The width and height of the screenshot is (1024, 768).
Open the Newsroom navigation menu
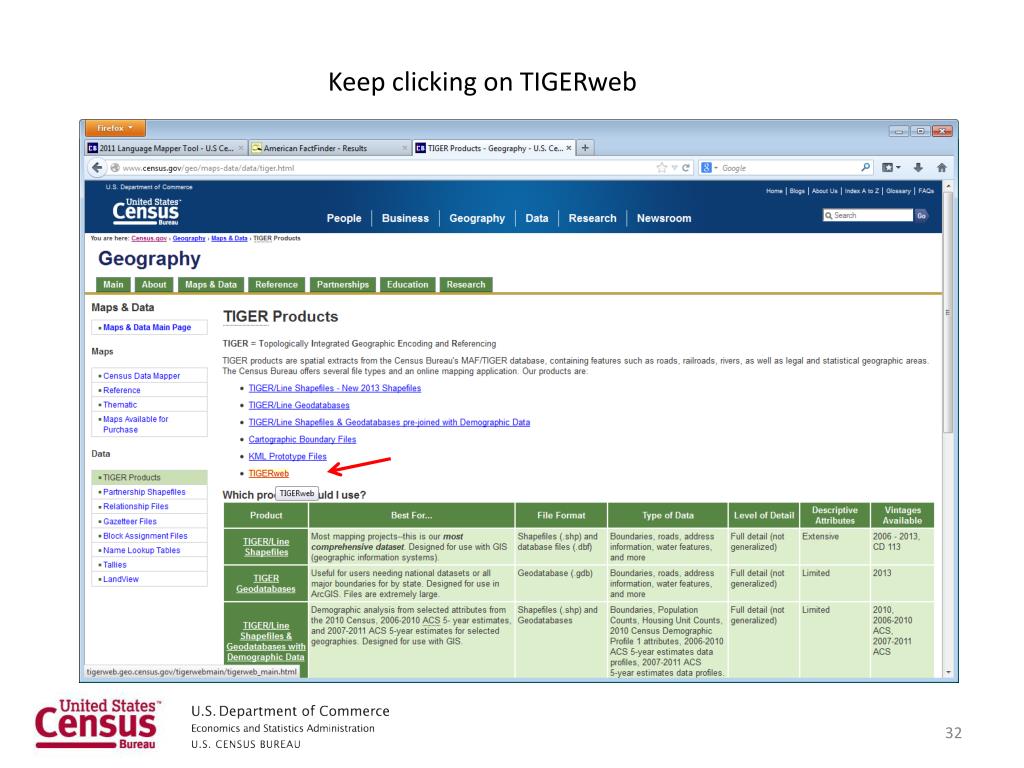664,218
